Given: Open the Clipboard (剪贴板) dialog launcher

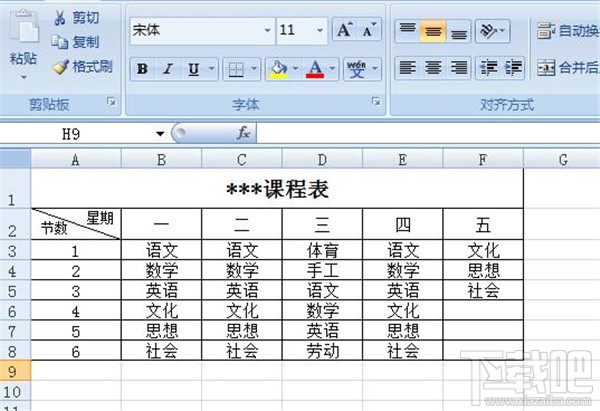Looking at the screenshot, I should [111, 101].
